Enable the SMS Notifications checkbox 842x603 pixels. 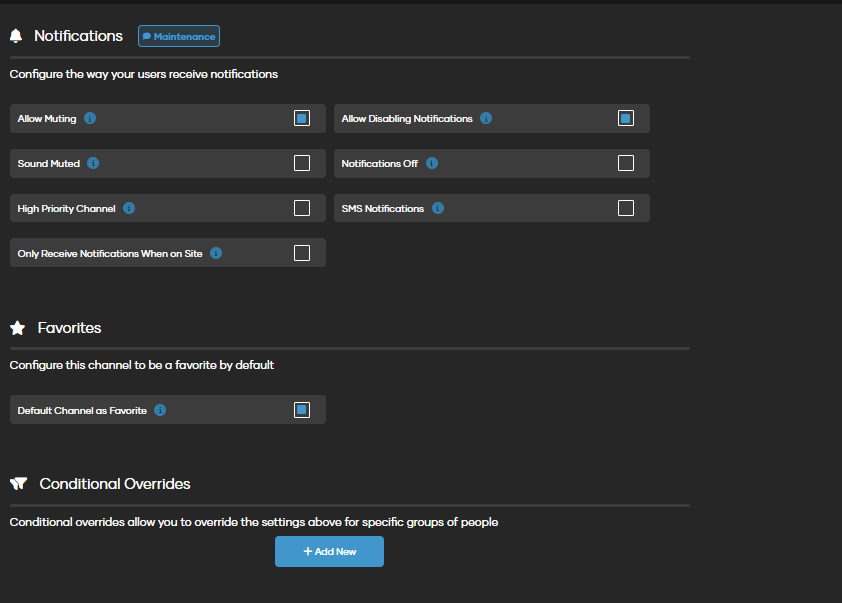626,208
